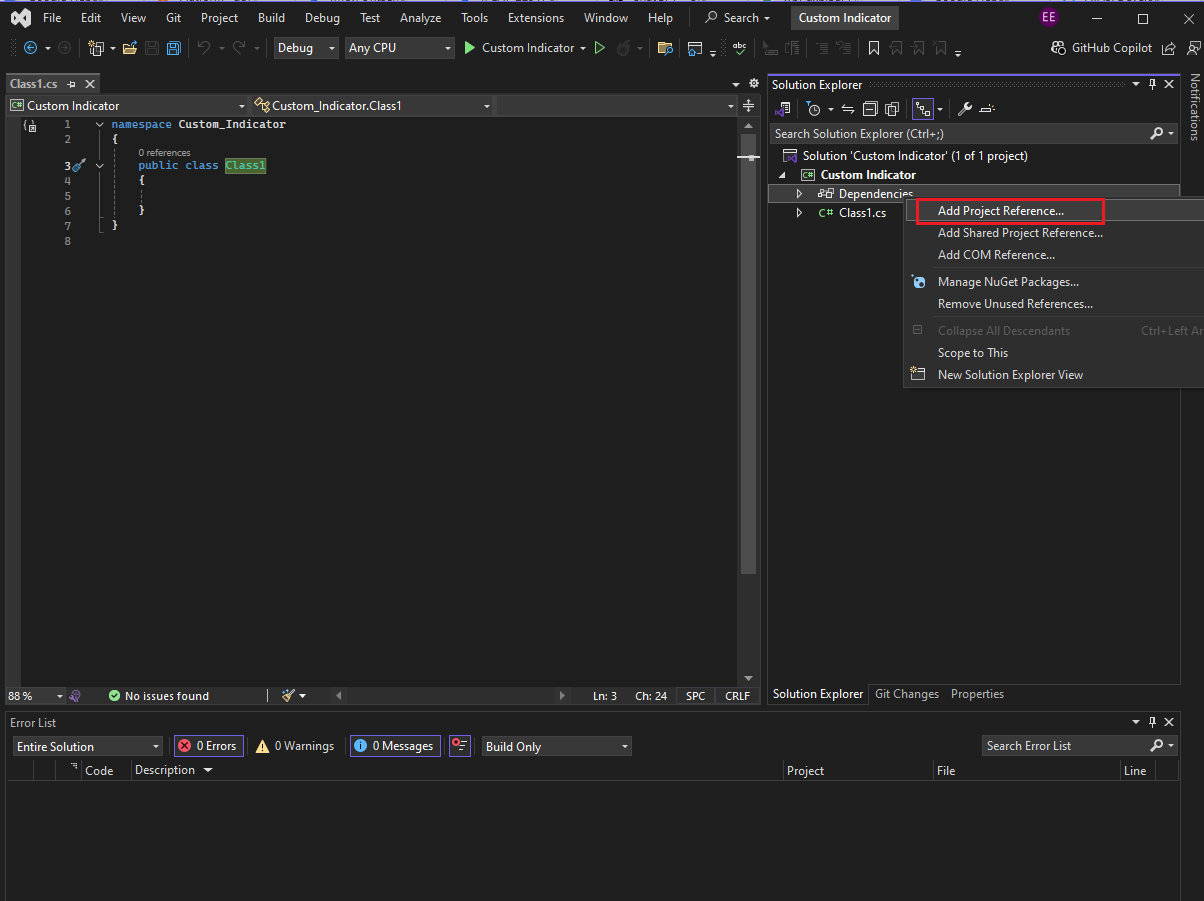This screenshot has width=1204, height=901.
Task: Toggle pin on the Class1.cs tab
Action: pos(71,85)
